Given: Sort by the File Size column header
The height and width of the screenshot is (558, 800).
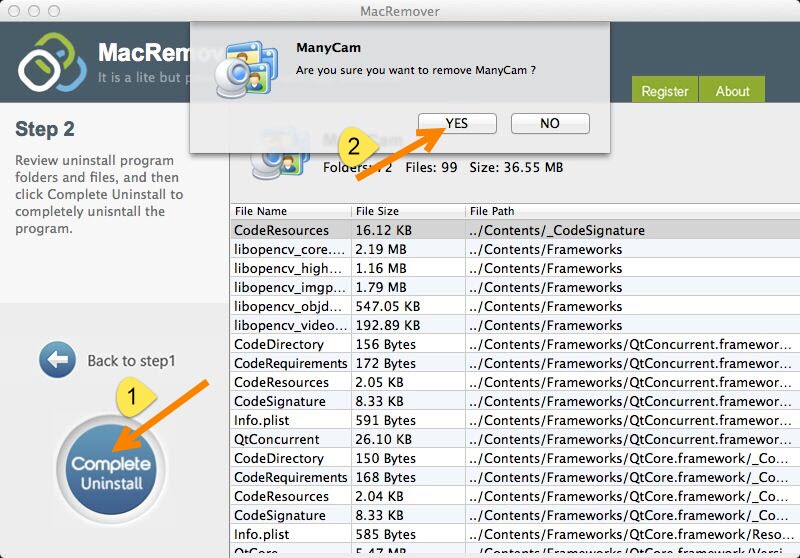Looking at the screenshot, I should tap(408, 211).
